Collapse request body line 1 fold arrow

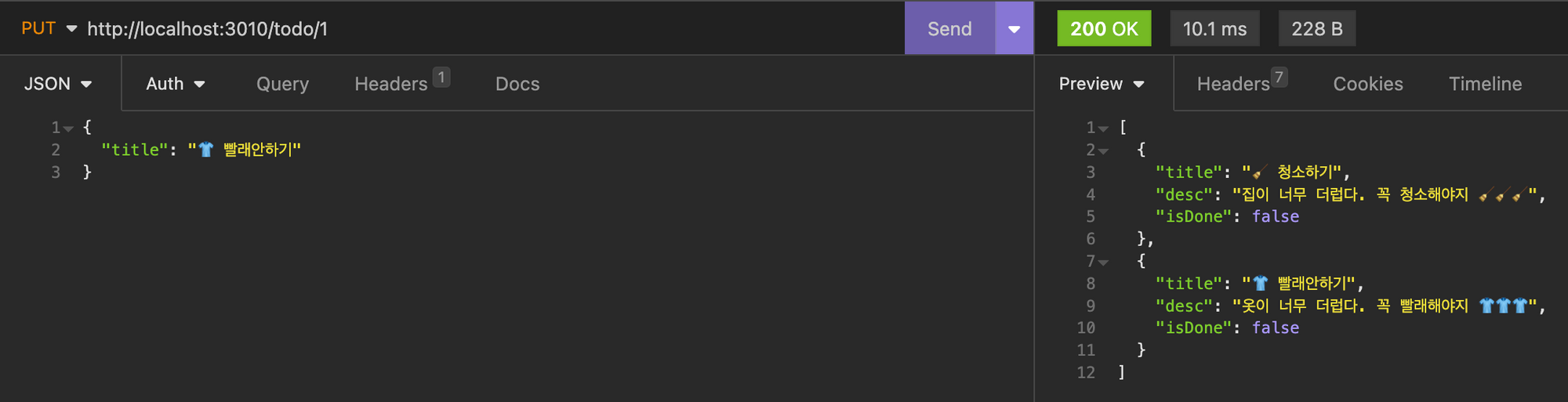point(68,129)
